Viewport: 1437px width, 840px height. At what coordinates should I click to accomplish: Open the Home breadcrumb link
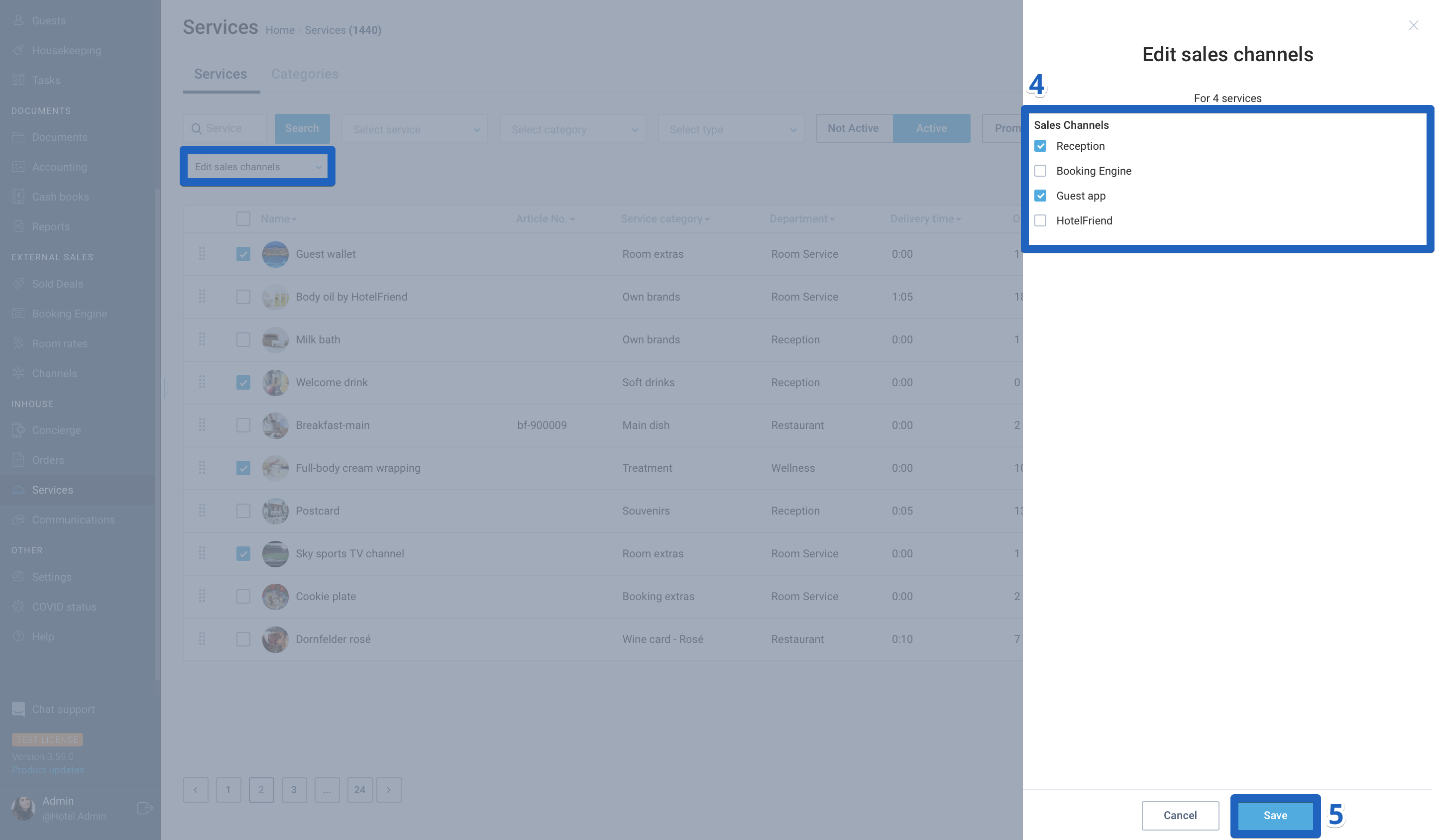pos(280,30)
